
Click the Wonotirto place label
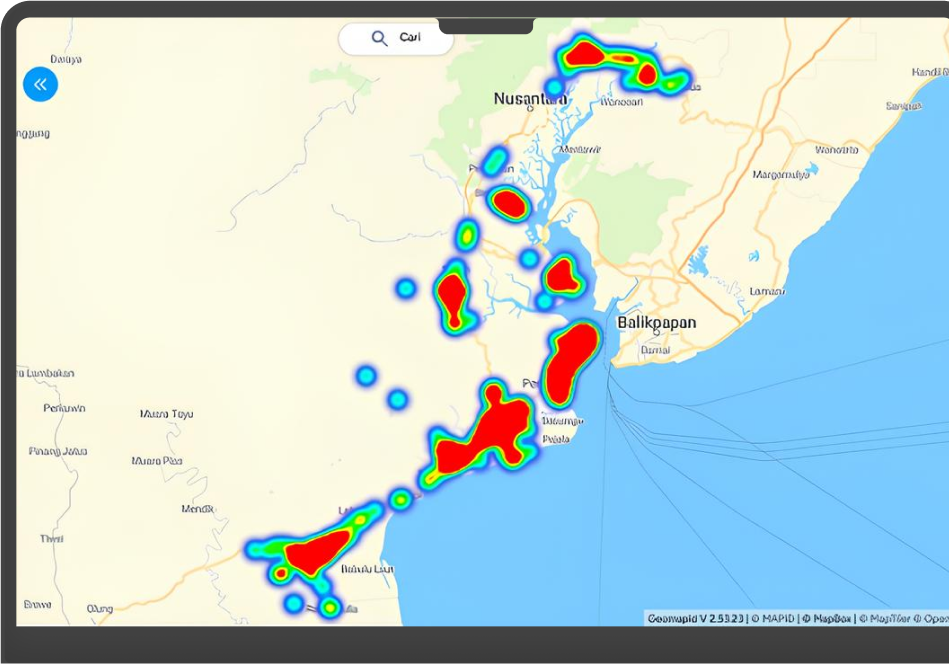point(836,150)
